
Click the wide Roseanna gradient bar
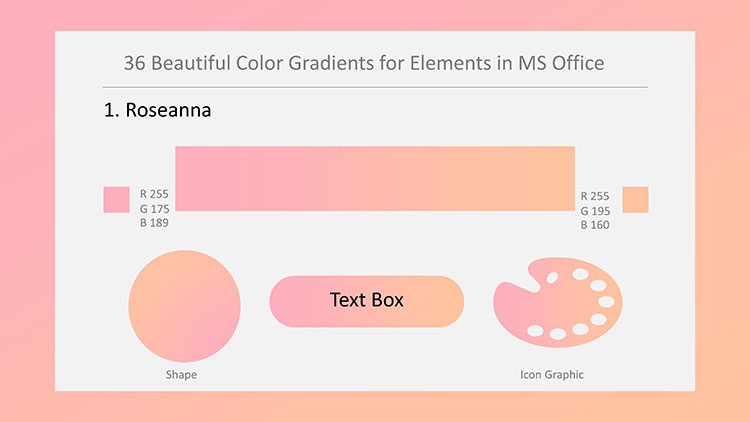point(375,178)
